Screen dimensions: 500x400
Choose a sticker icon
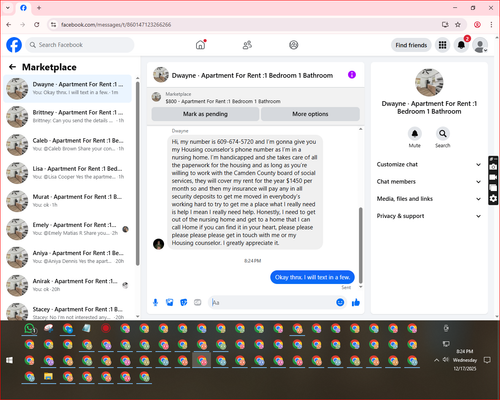(184, 302)
